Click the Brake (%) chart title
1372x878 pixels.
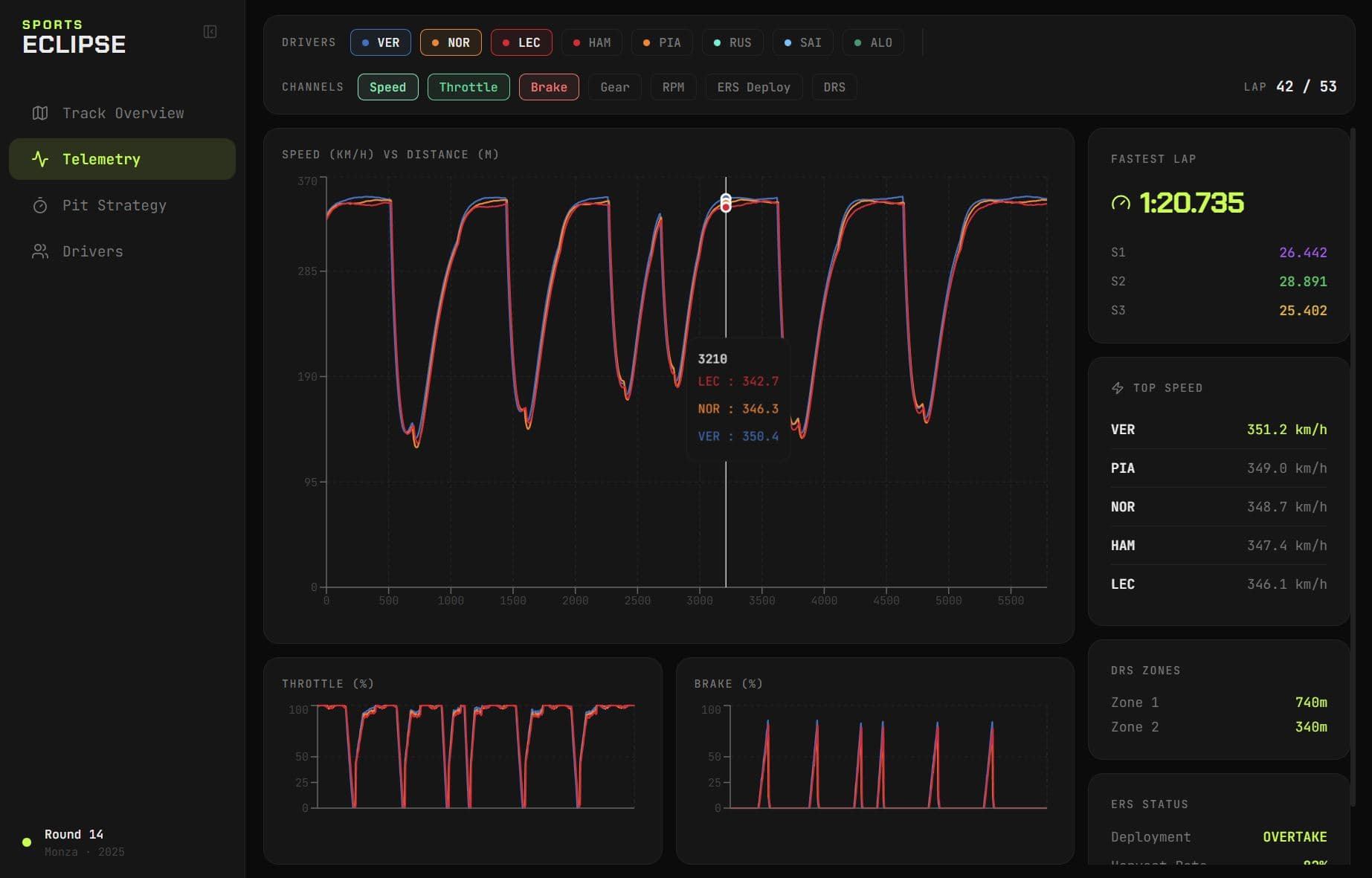click(x=728, y=684)
